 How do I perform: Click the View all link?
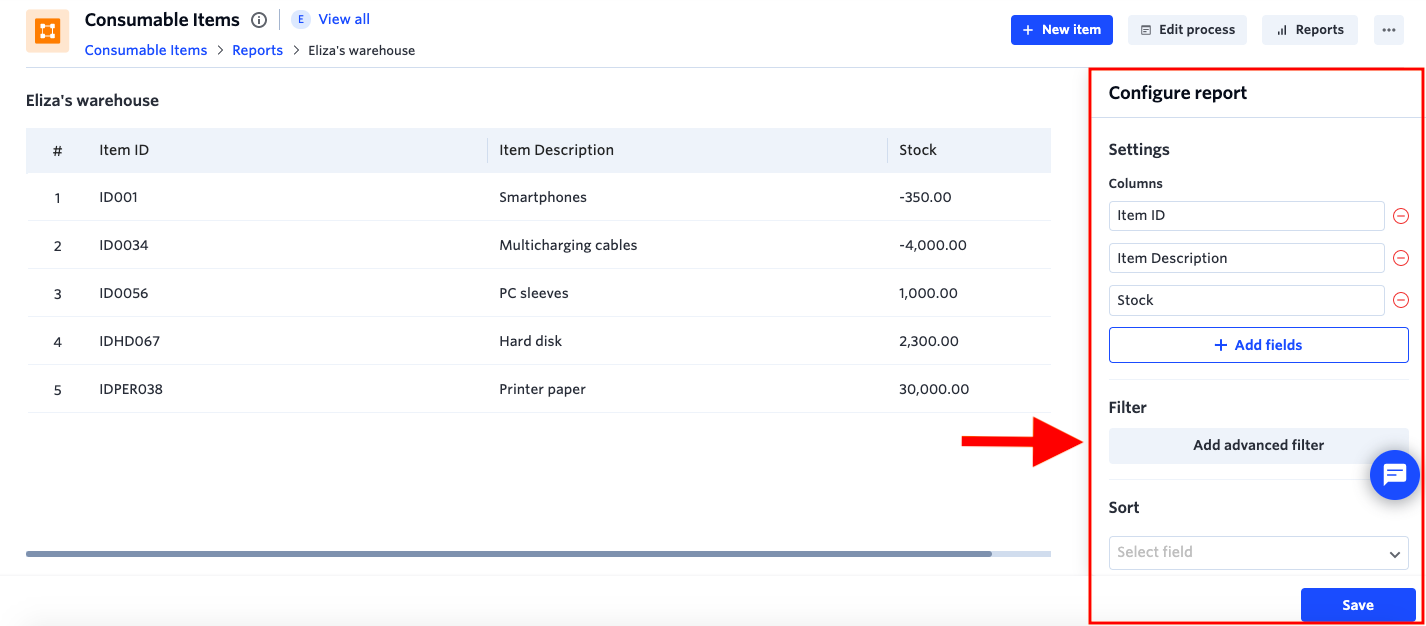[344, 19]
